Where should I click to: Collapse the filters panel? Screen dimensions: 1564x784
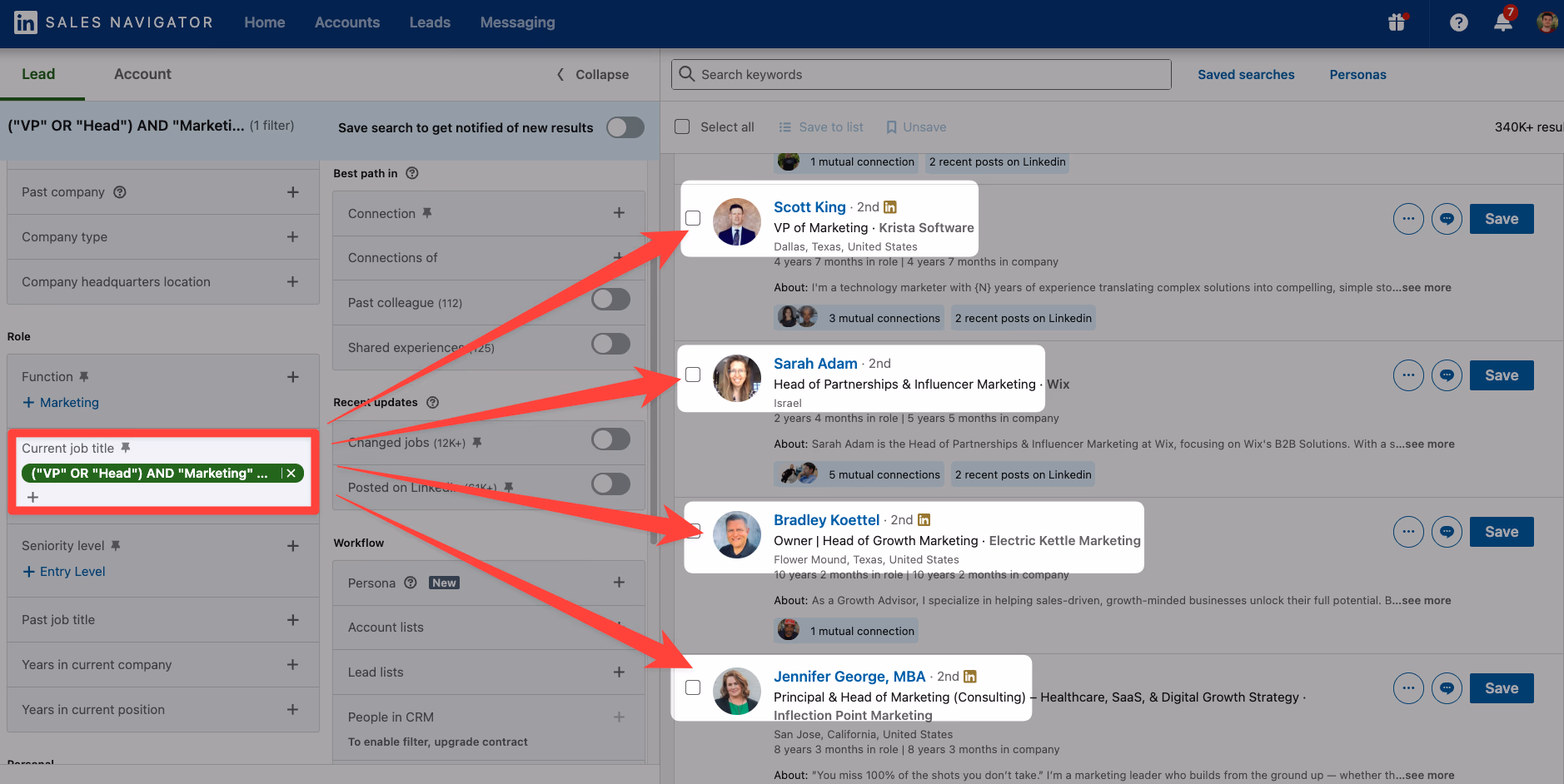pos(593,75)
